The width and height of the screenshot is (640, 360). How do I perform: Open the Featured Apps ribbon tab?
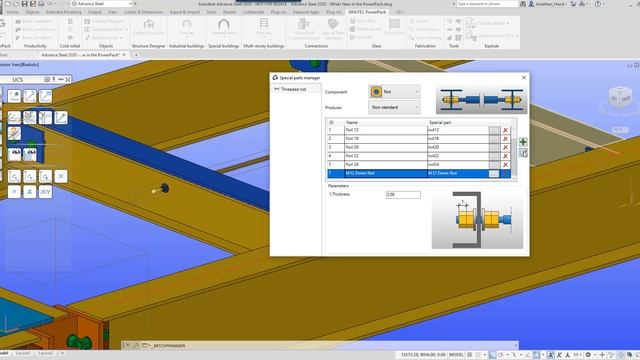point(306,12)
